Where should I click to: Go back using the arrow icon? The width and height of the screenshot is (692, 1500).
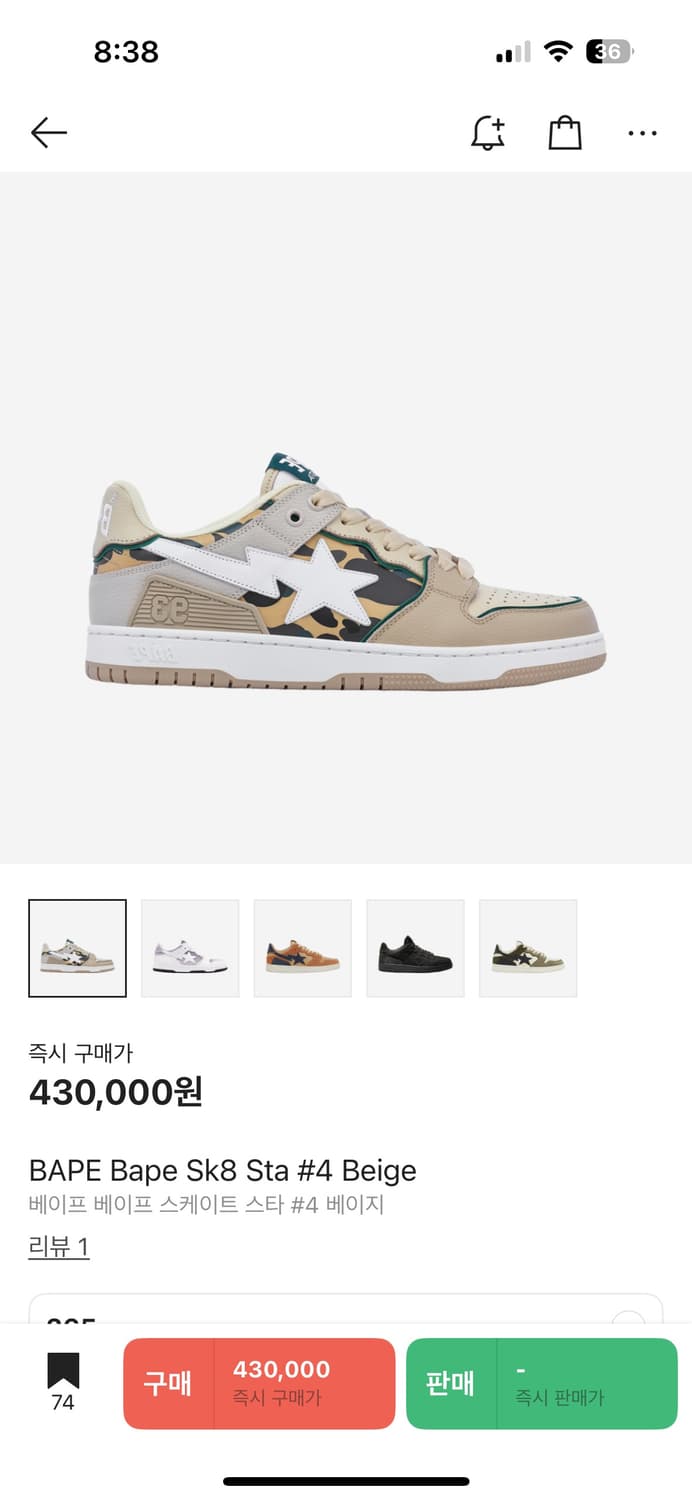(x=48, y=132)
